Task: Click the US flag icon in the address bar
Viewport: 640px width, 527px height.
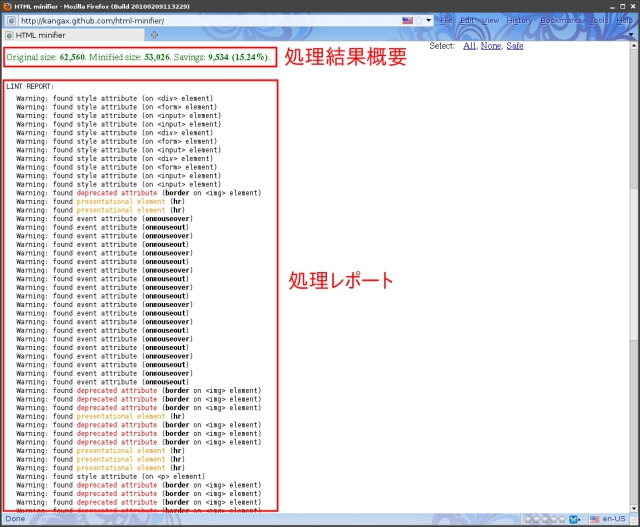Action: tap(407, 20)
